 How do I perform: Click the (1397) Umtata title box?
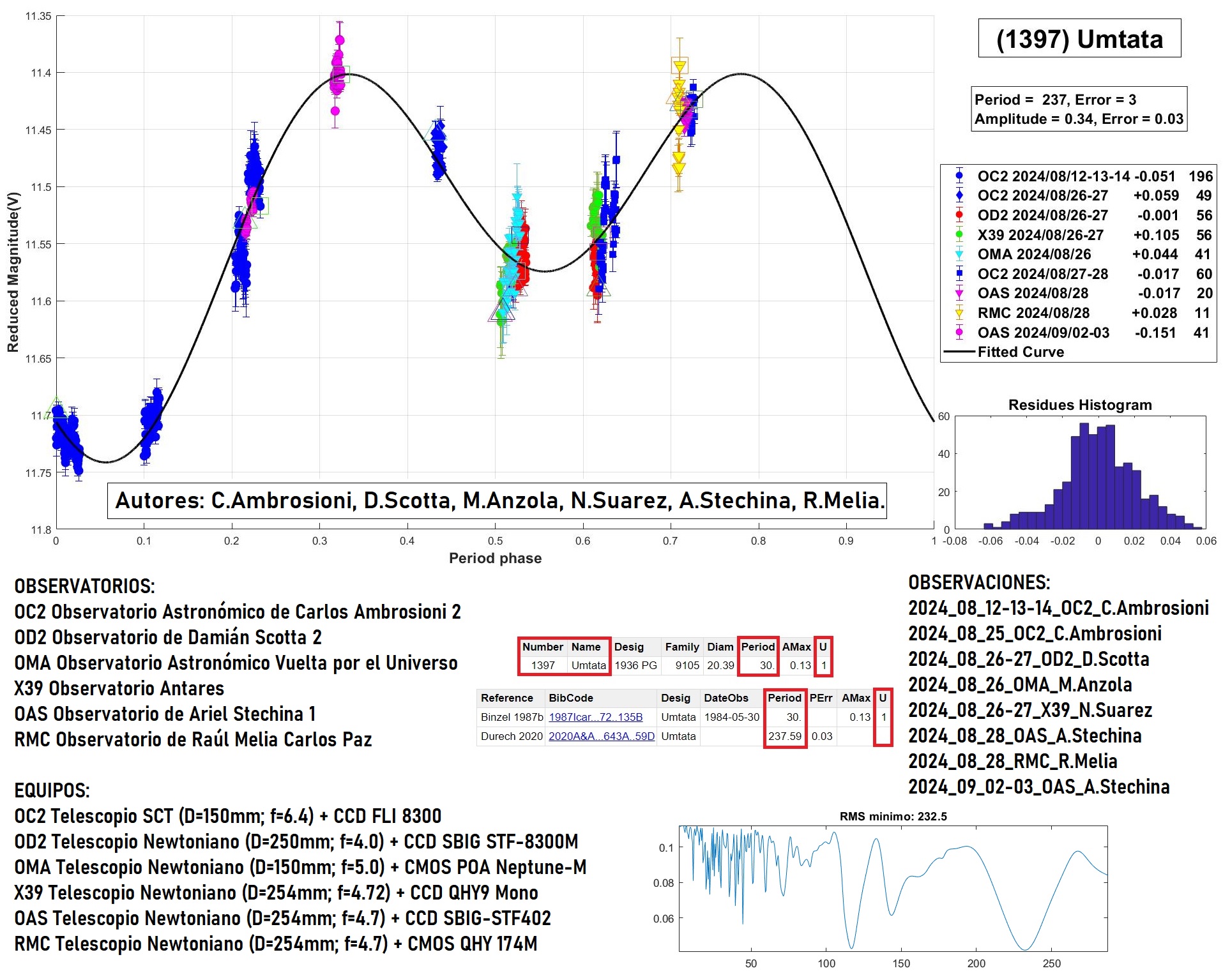[1079, 39]
